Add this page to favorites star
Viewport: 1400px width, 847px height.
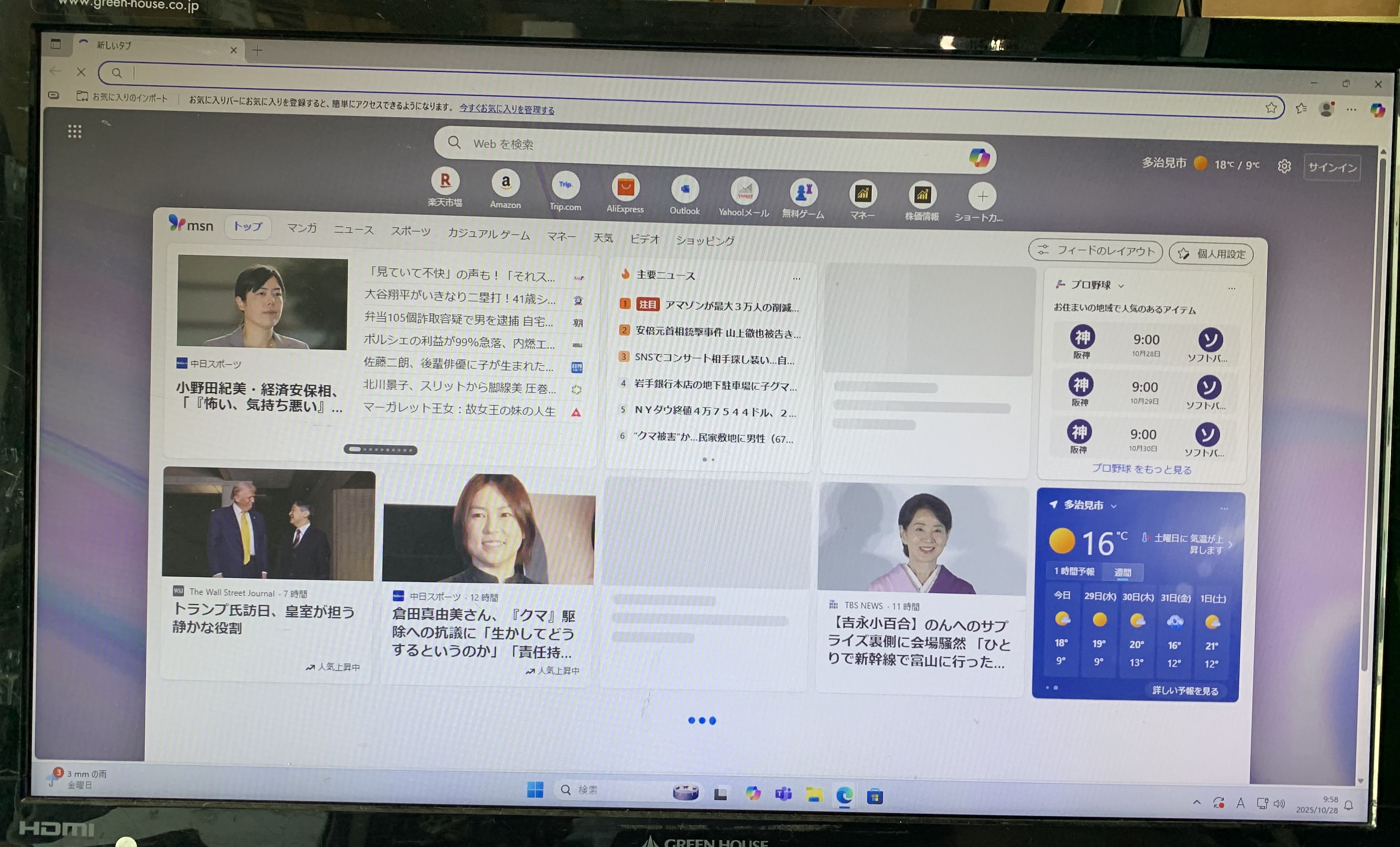pos(1271,108)
